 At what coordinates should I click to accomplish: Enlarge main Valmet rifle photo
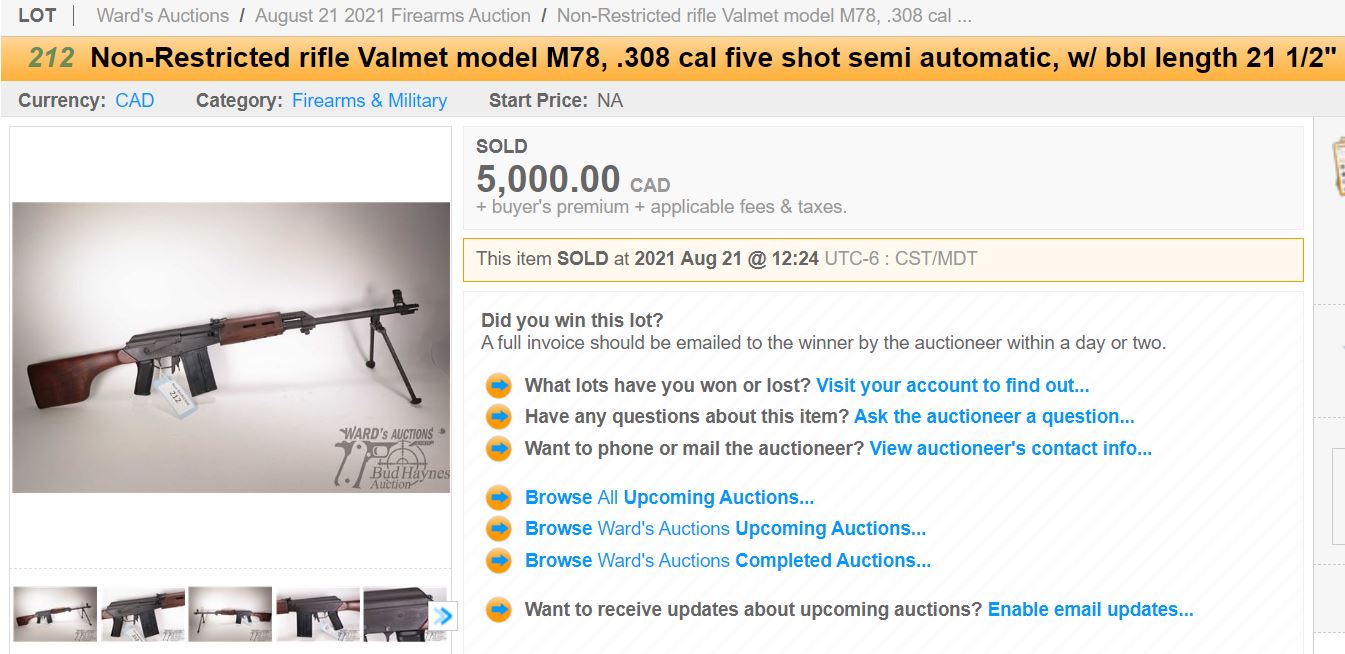point(231,347)
